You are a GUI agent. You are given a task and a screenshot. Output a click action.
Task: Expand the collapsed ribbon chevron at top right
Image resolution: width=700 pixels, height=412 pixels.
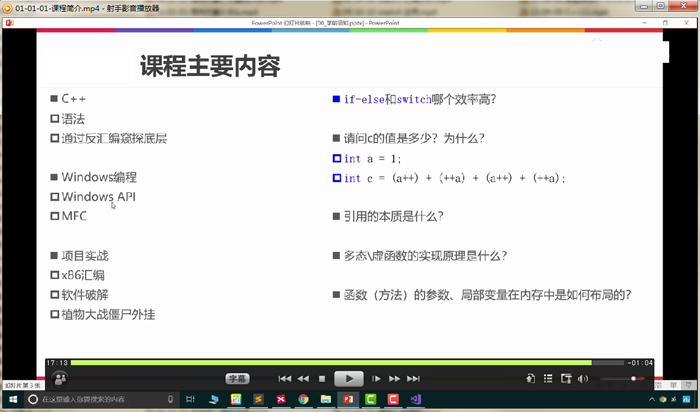[597, 40]
